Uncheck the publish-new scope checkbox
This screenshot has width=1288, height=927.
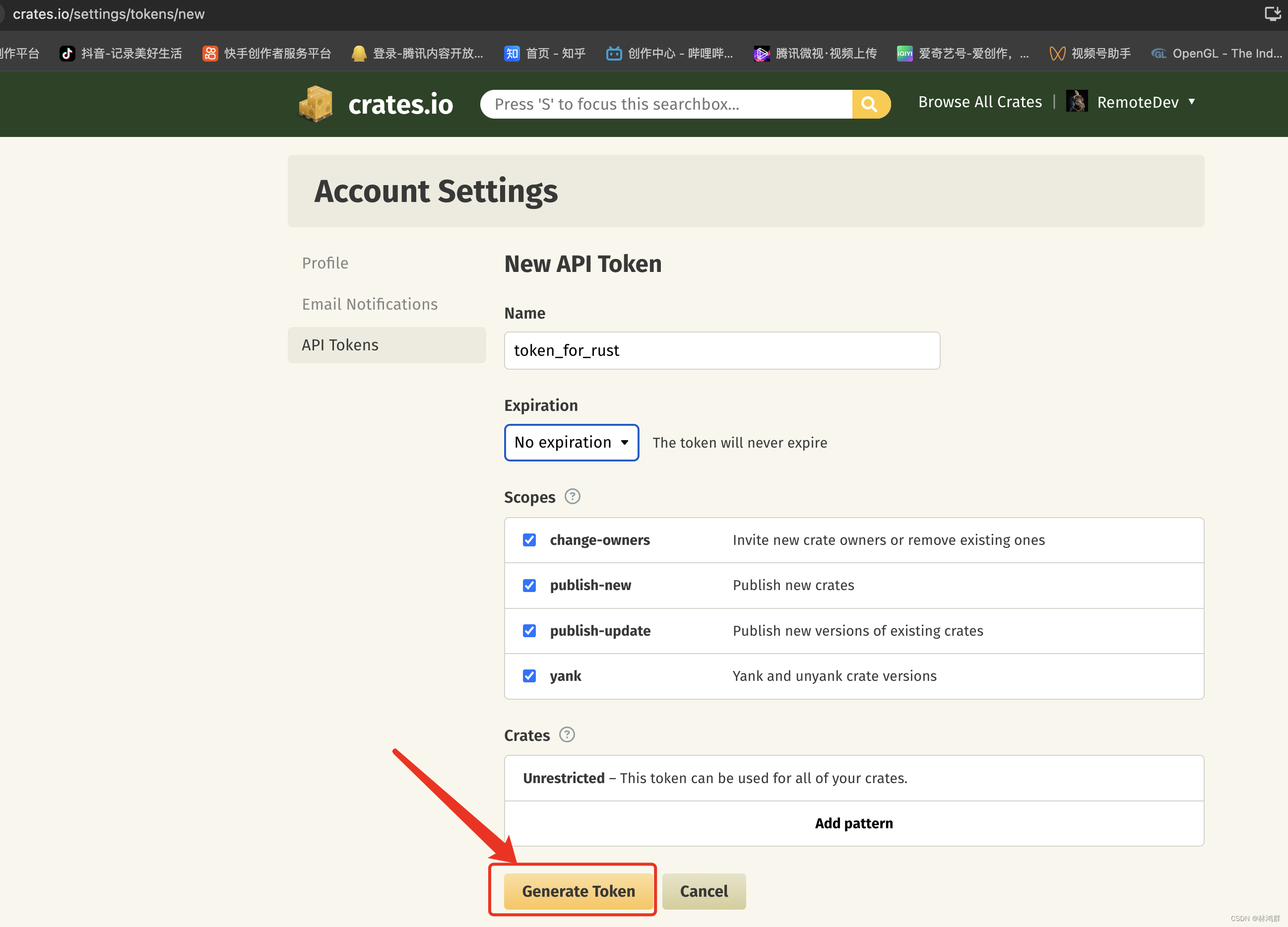tap(529, 585)
